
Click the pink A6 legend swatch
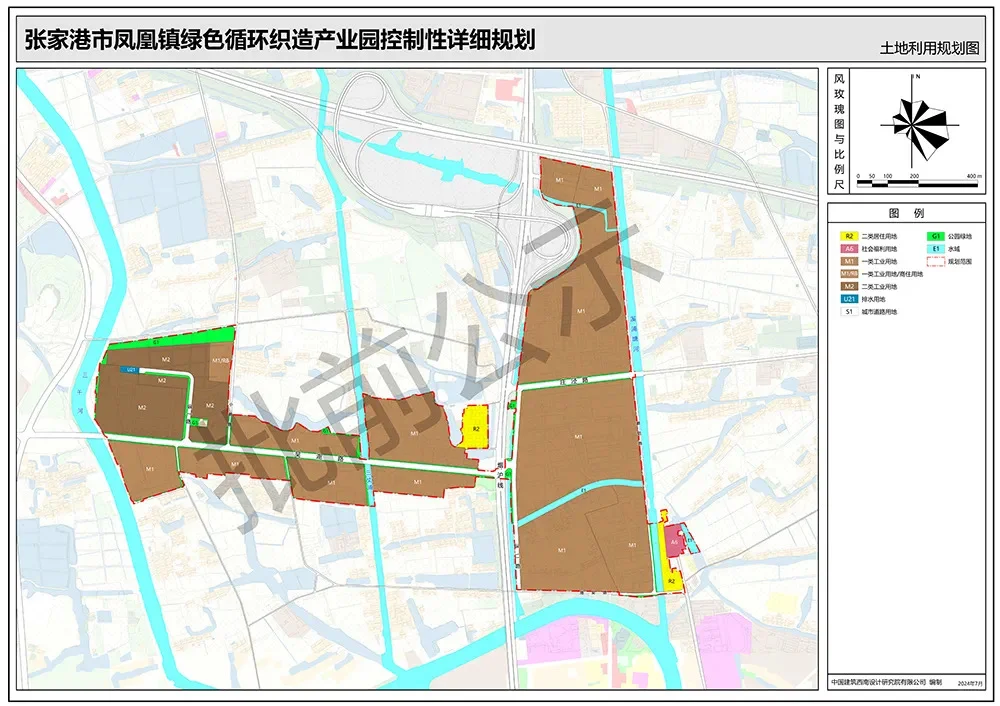click(x=849, y=249)
